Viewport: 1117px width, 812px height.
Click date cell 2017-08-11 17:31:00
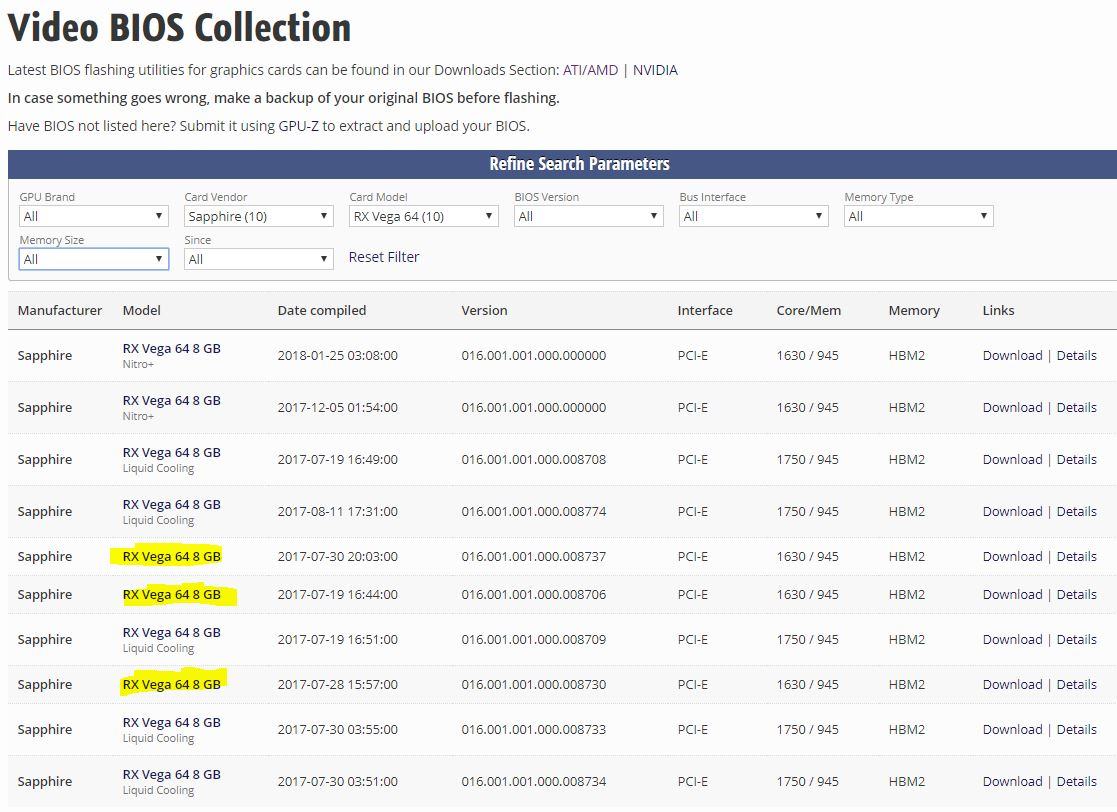[338, 511]
